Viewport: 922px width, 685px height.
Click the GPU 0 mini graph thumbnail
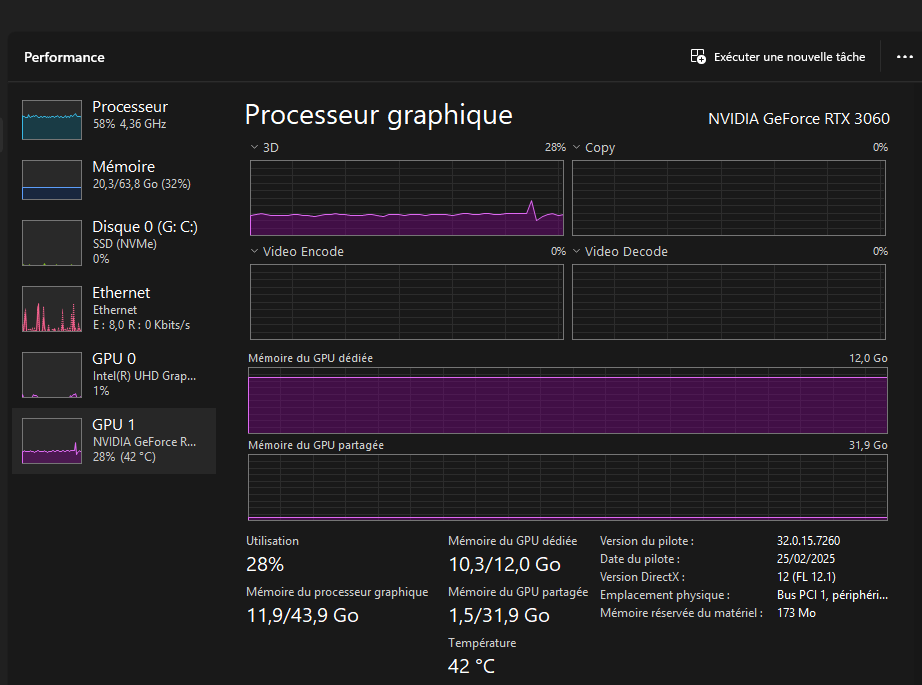pos(52,375)
